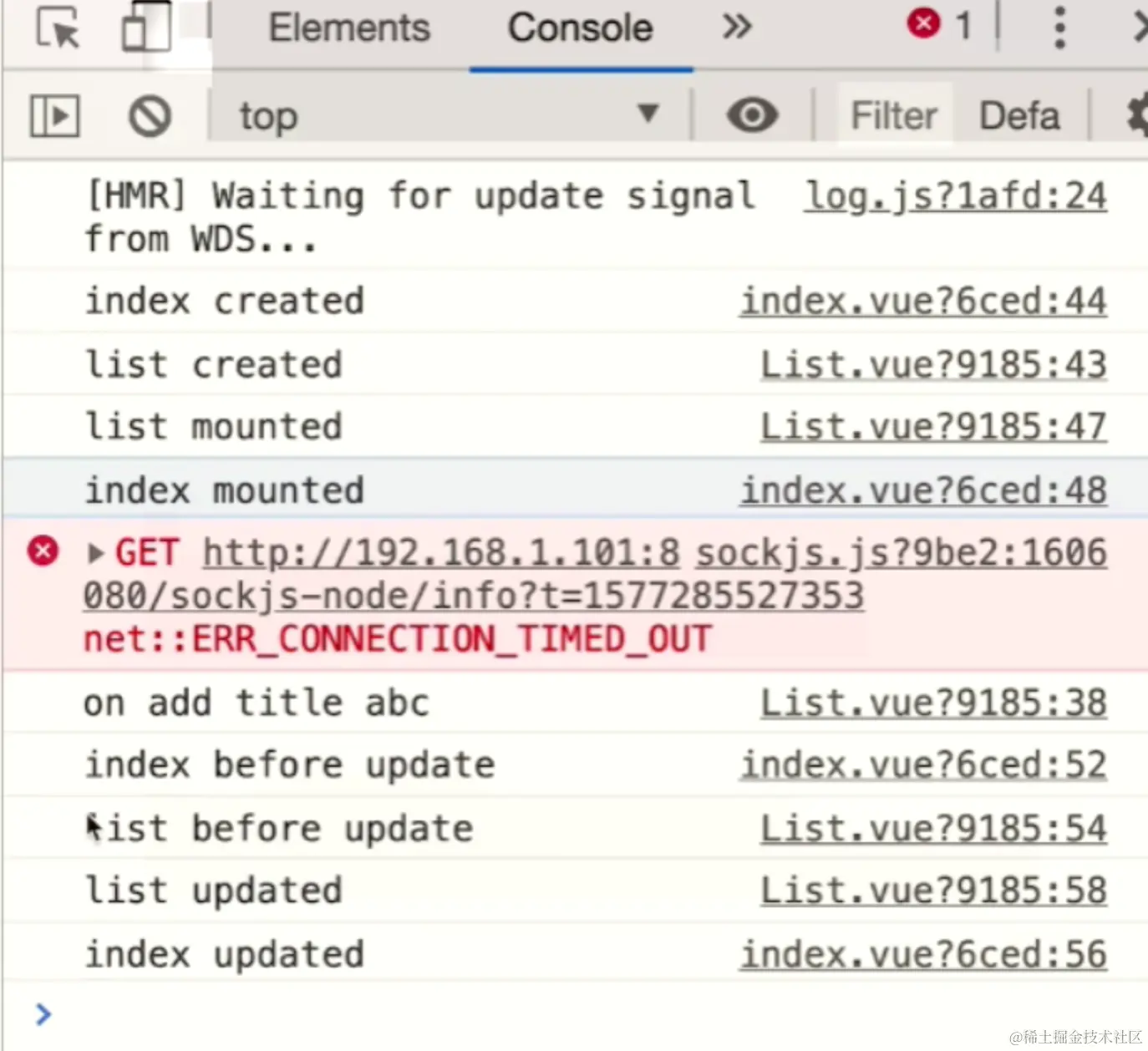Image resolution: width=1148 pixels, height=1051 pixels.
Task: Switch to the Console tab
Action: coord(580,28)
